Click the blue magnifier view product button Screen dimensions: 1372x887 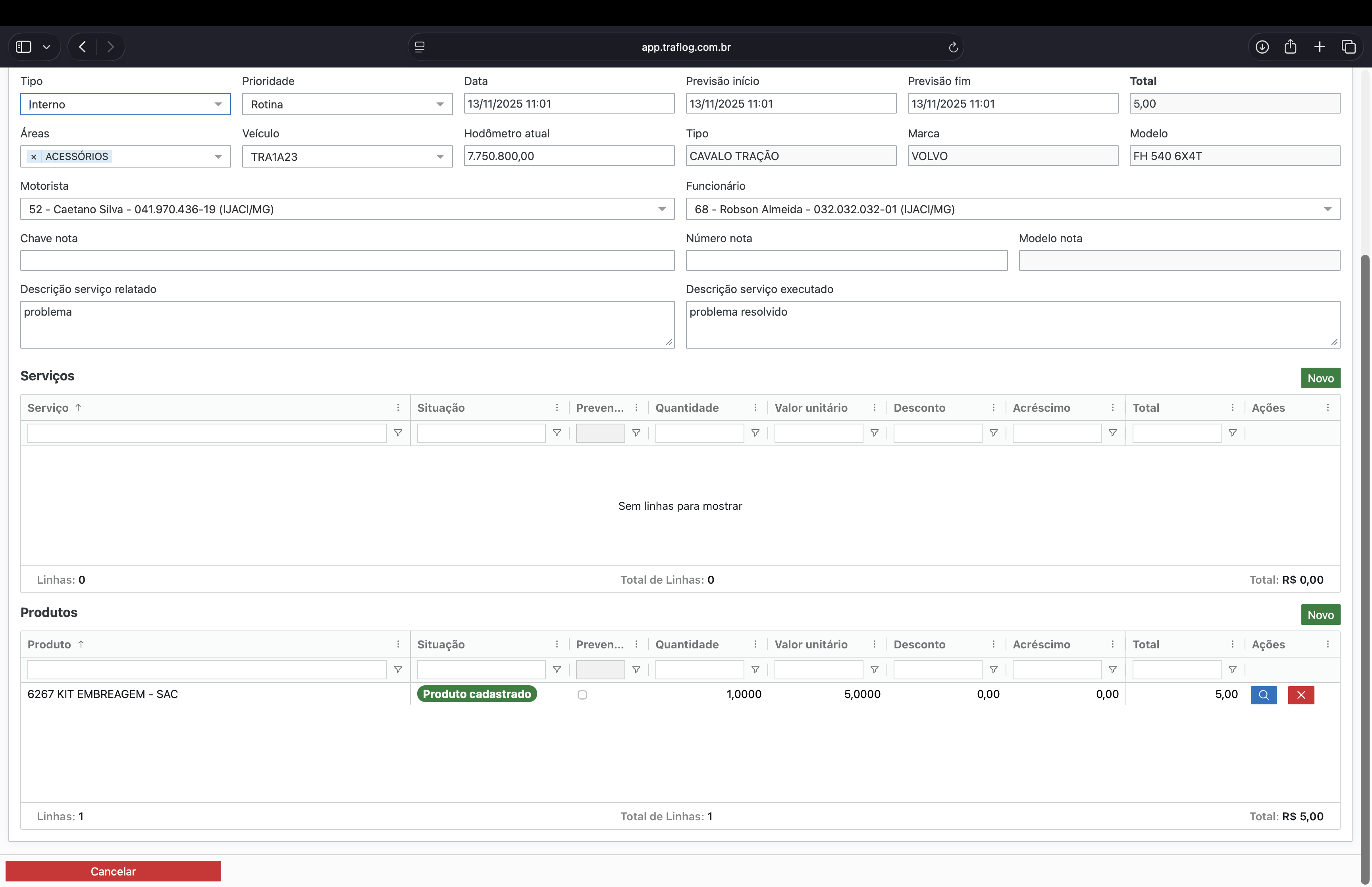(1263, 694)
